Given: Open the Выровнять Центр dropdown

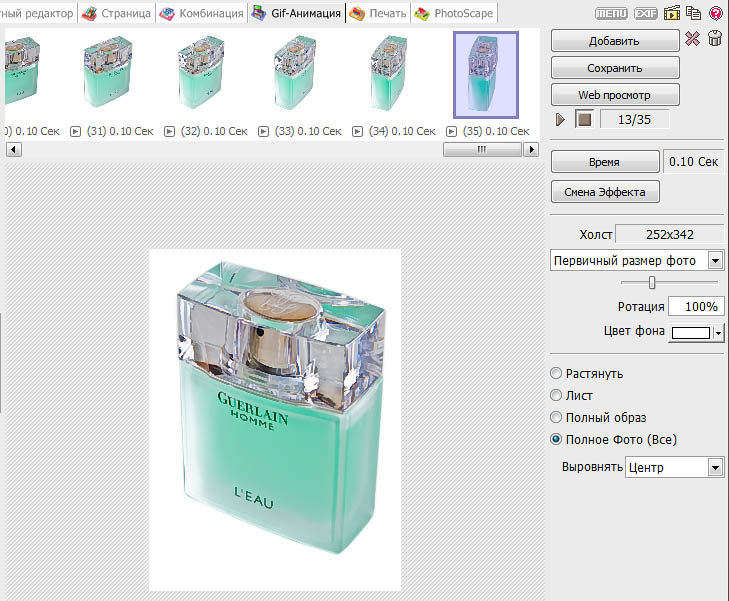Looking at the screenshot, I should click(x=675, y=467).
